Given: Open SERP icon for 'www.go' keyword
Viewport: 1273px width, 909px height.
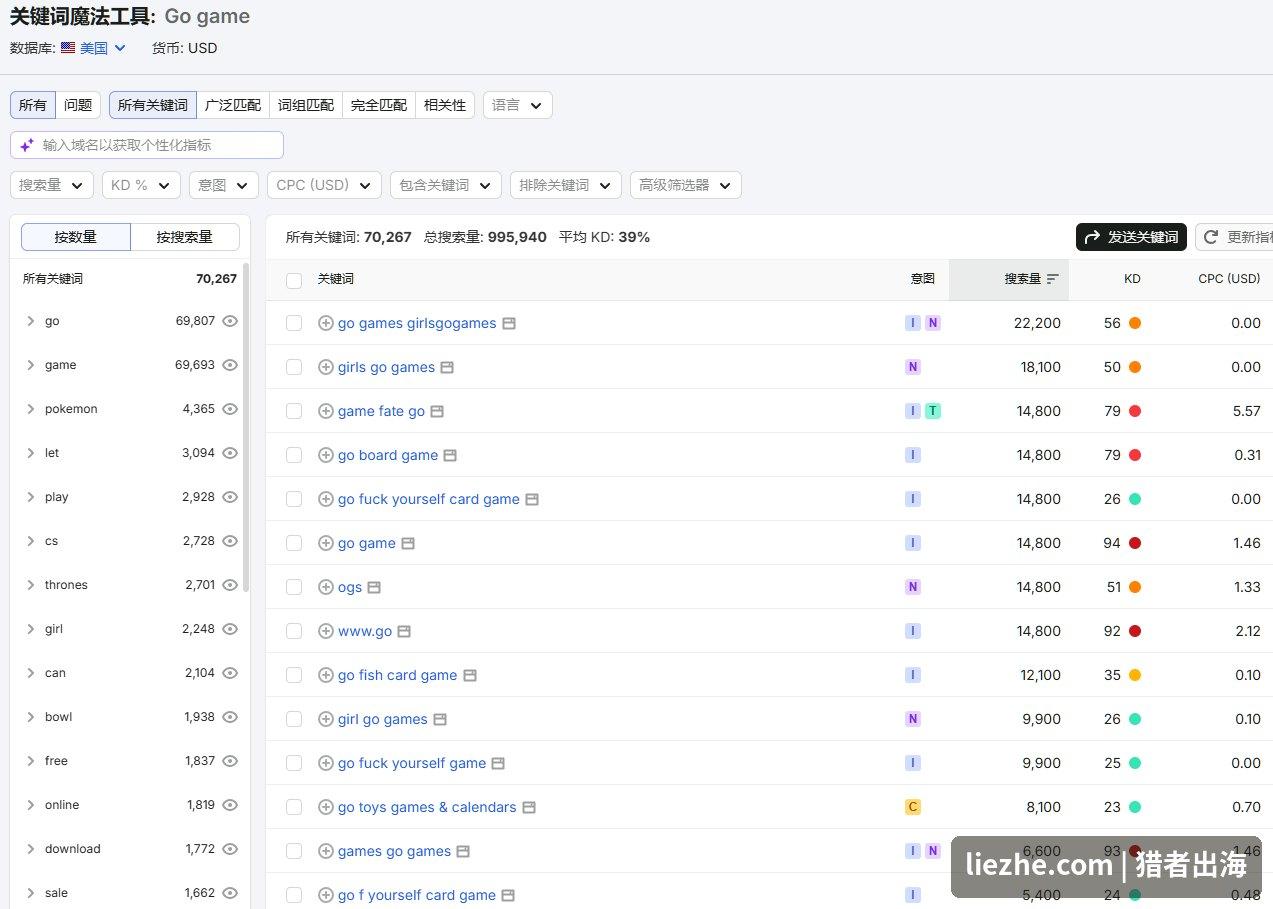Looking at the screenshot, I should pyautogui.click(x=404, y=631).
